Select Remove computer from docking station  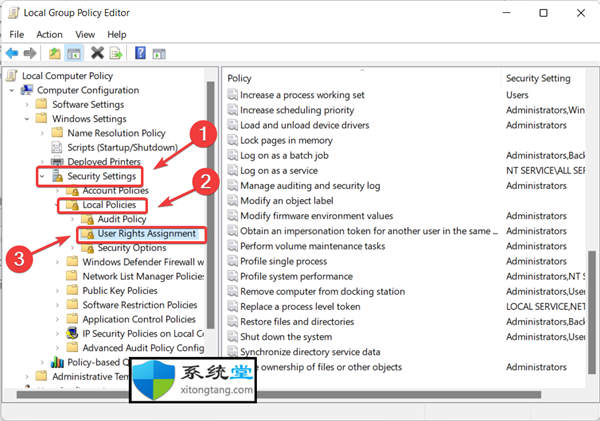coord(323,291)
